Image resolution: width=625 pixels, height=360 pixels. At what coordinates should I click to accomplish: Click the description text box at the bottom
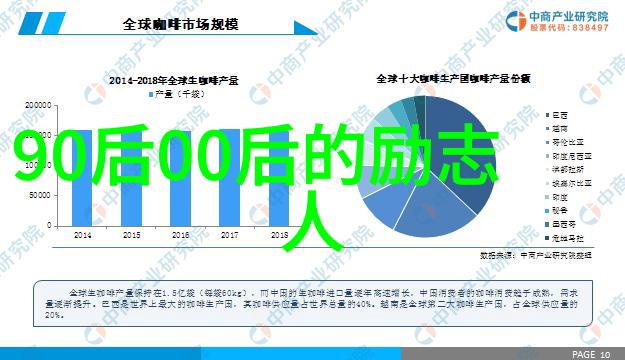pyautogui.click(x=313, y=304)
